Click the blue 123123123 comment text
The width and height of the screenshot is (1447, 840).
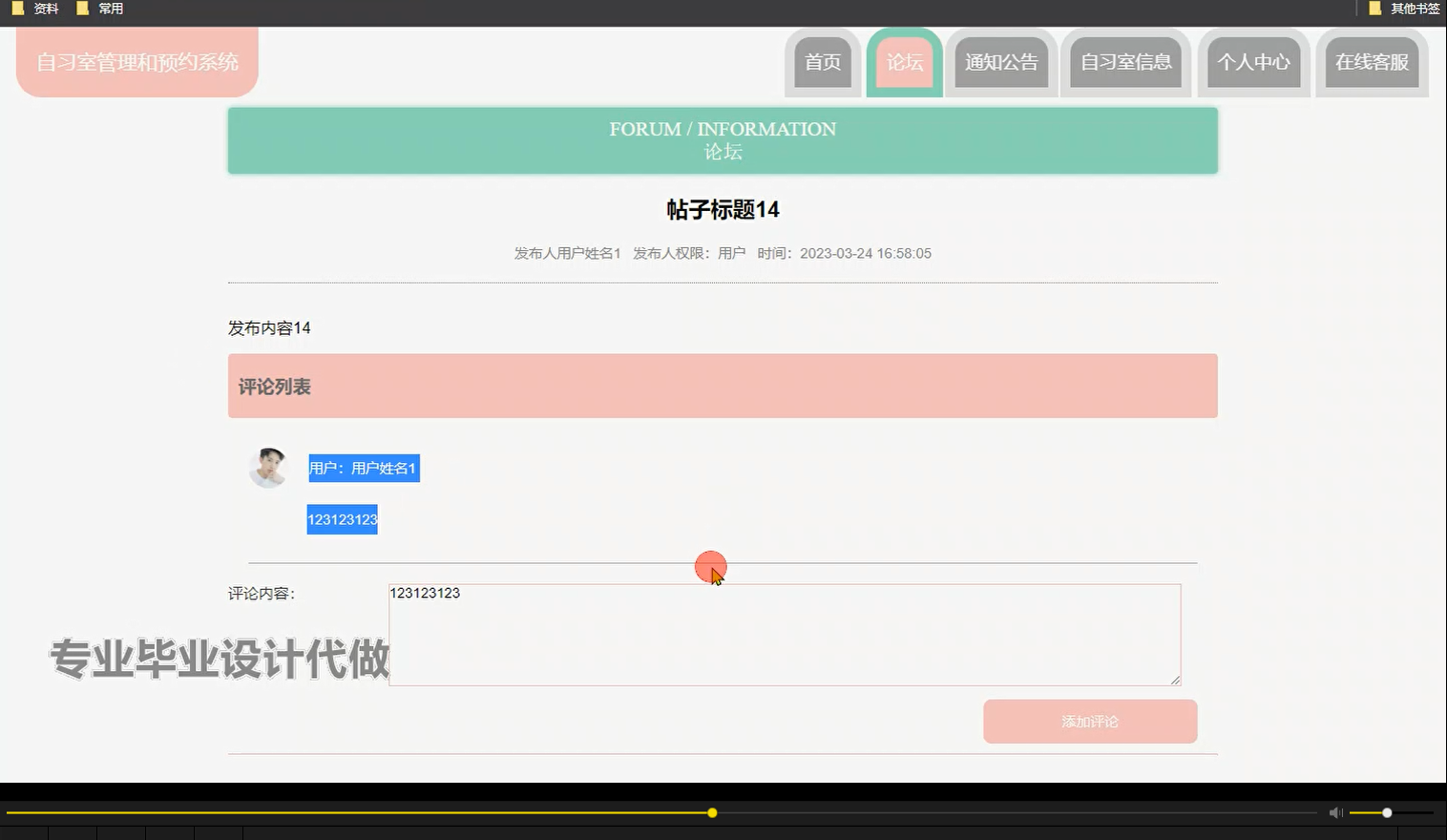pos(342,519)
